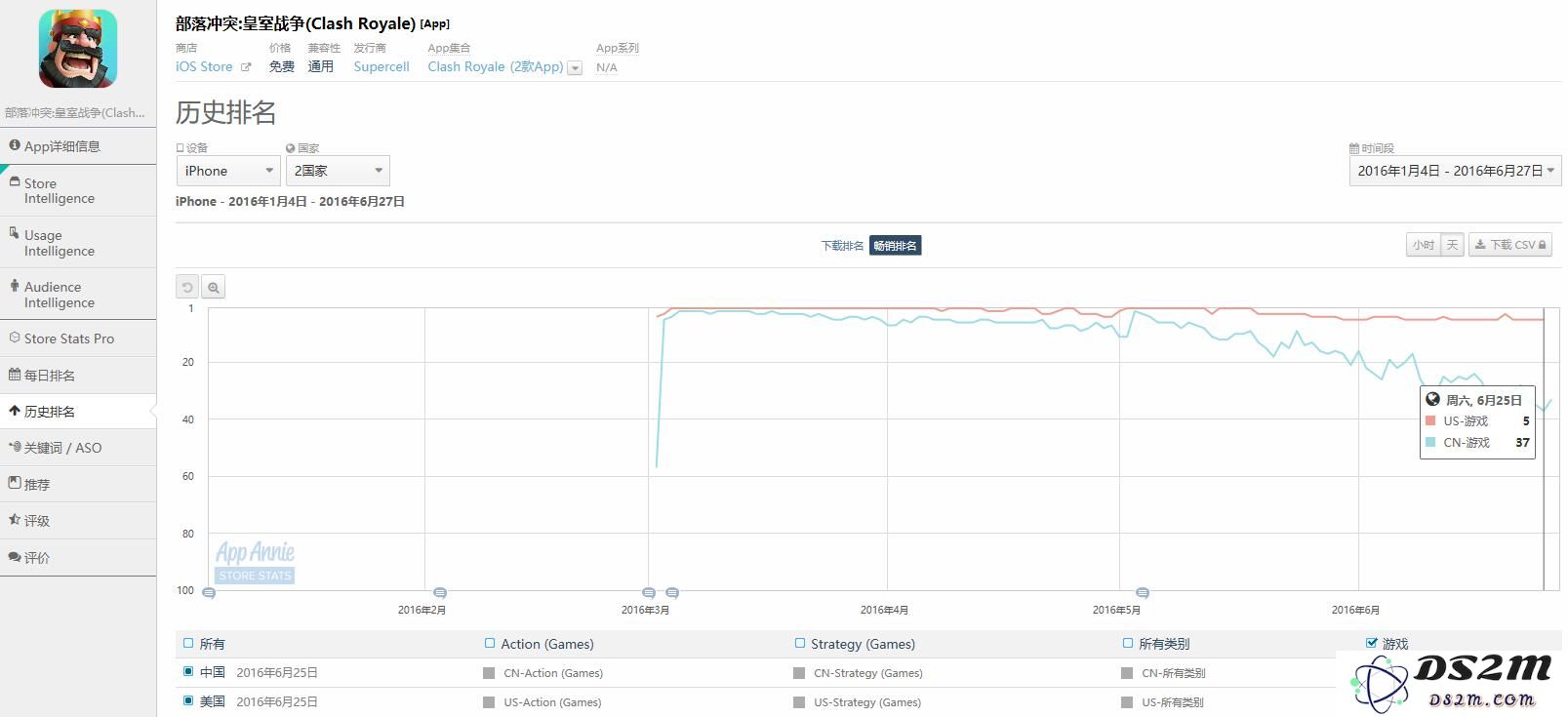Image resolution: width=1568 pixels, height=717 pixels.
Task: Click the chart reset zoom icon
Action: pos(187,287)
